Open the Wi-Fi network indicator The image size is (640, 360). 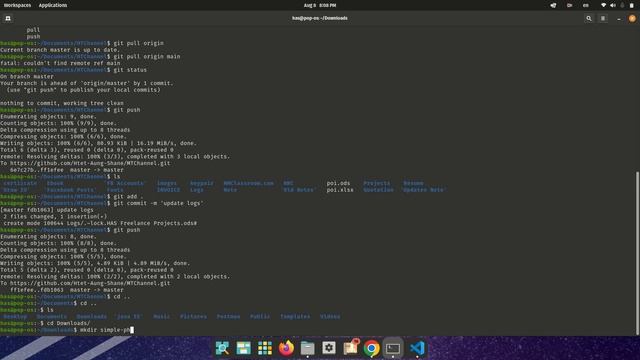point(603,5)
